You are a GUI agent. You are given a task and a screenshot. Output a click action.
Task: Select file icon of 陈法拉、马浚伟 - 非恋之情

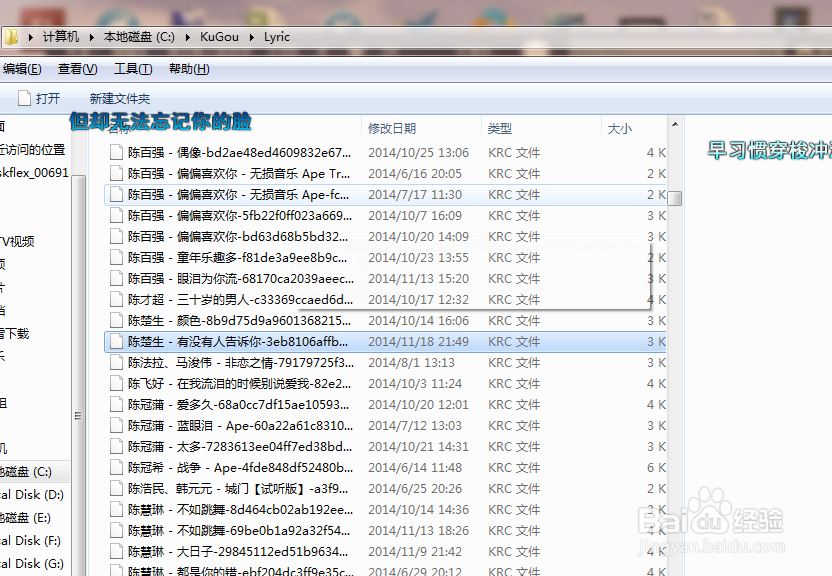click(116, 363)
